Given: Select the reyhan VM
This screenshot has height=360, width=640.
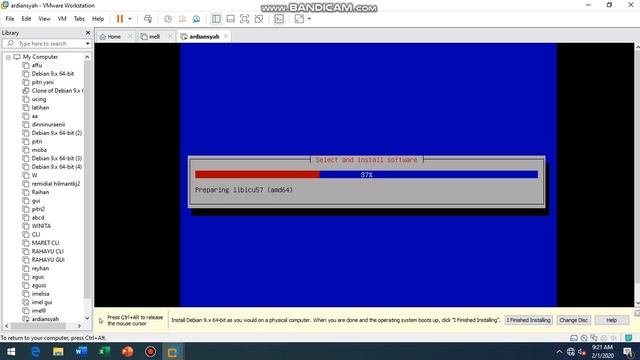Looking at the screenshot, I should [x=40, y=269].
